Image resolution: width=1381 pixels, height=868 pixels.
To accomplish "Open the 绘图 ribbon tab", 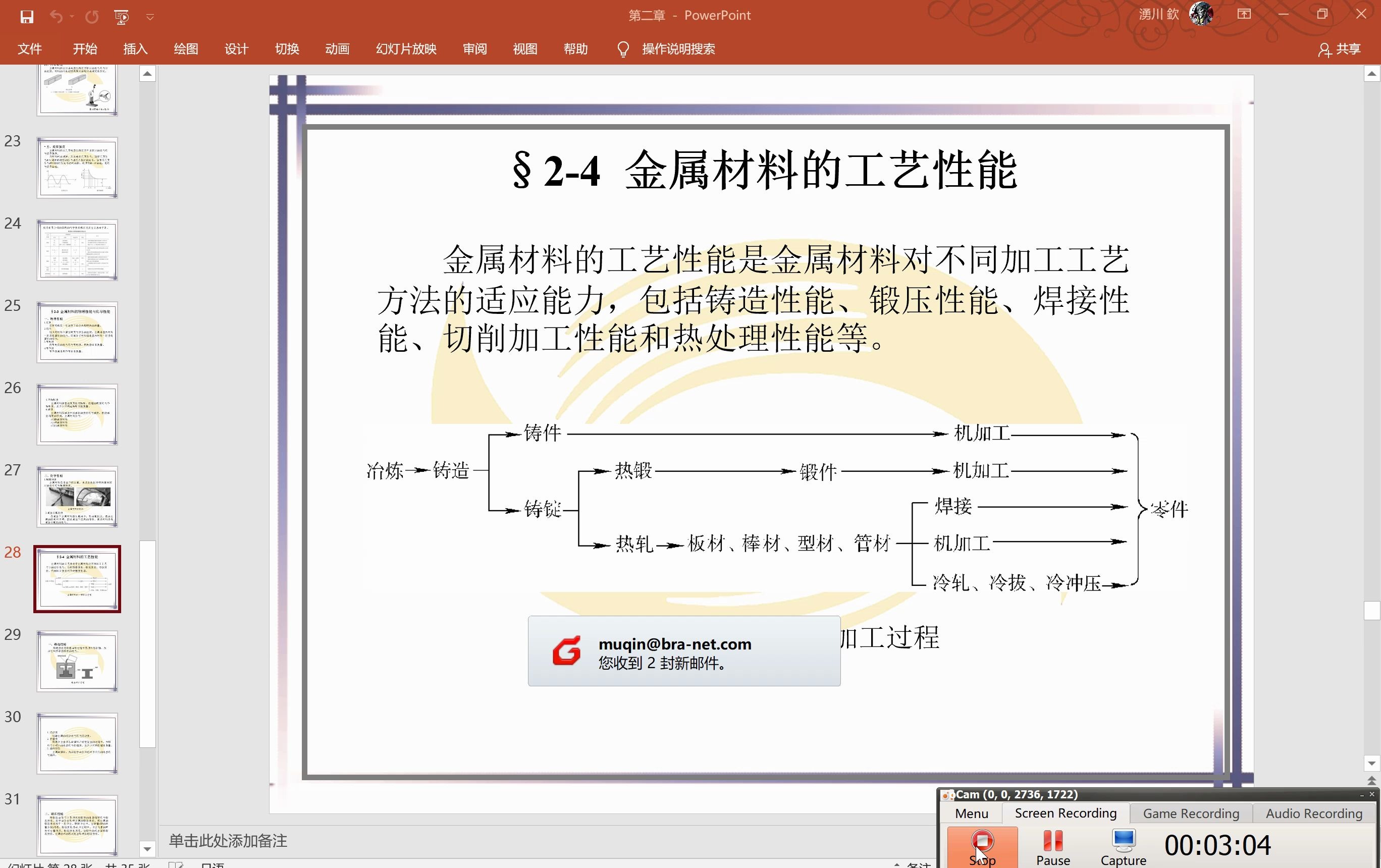I will pyautogui.click(x=186, y=49).
